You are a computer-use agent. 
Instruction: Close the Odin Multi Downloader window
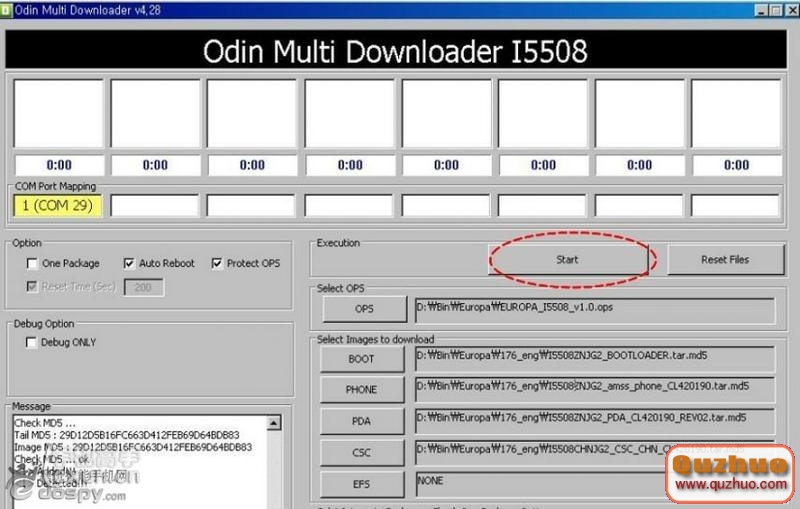[x=792, y=10]
